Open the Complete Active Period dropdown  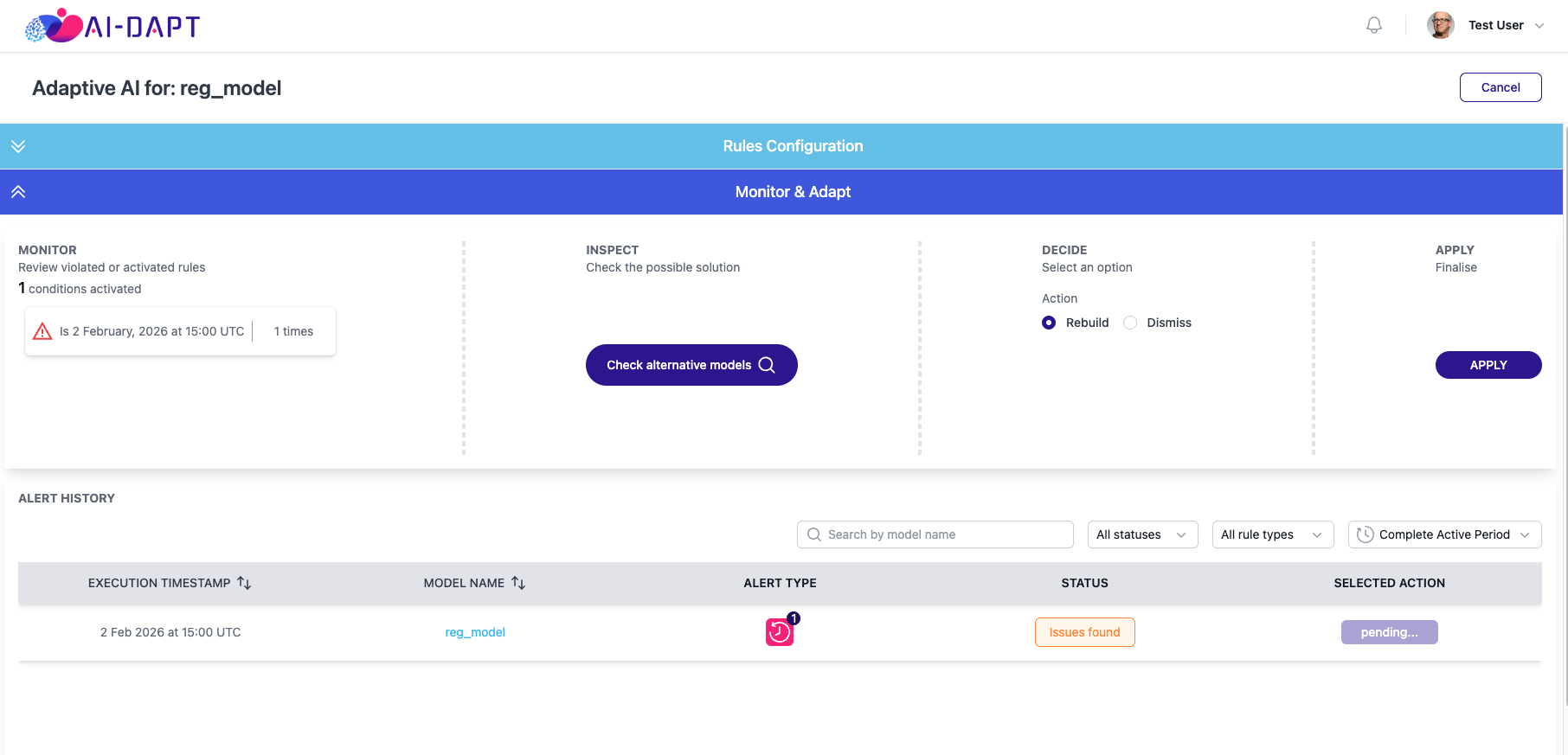point(1445,534)
